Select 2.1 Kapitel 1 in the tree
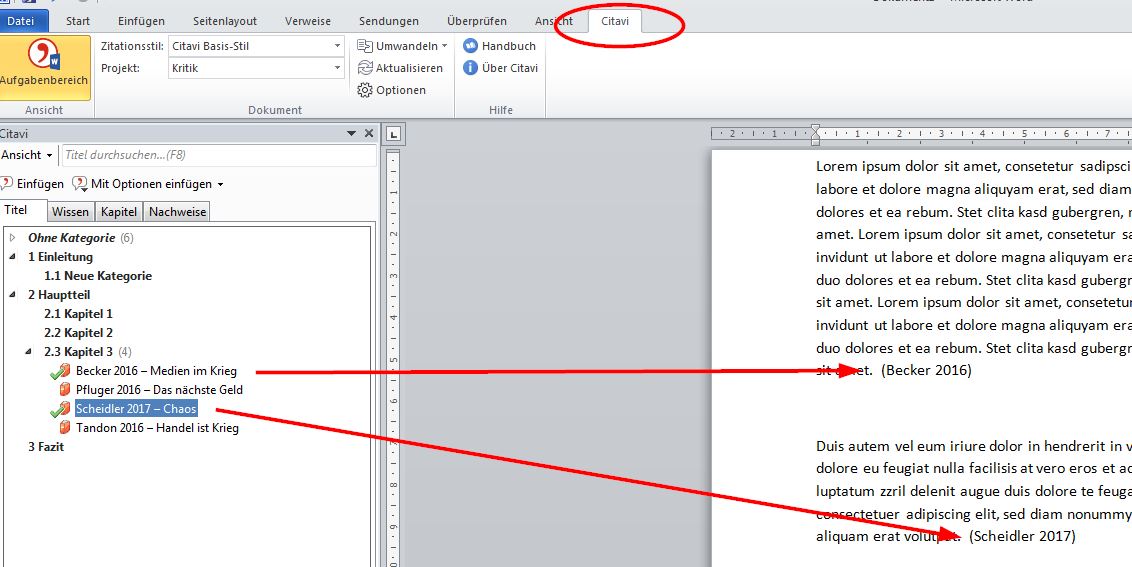The width and height of the screenshot is (1132, 567). tap(79, 314)
